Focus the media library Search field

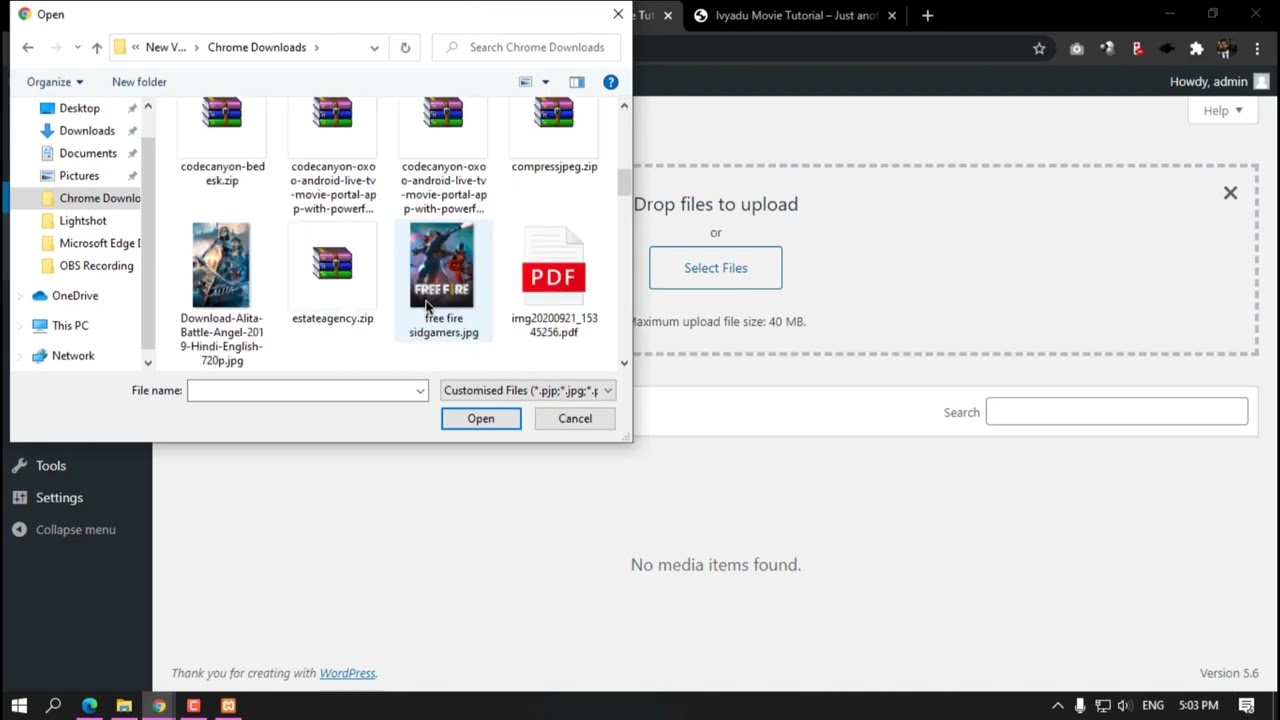[1117, 412]
